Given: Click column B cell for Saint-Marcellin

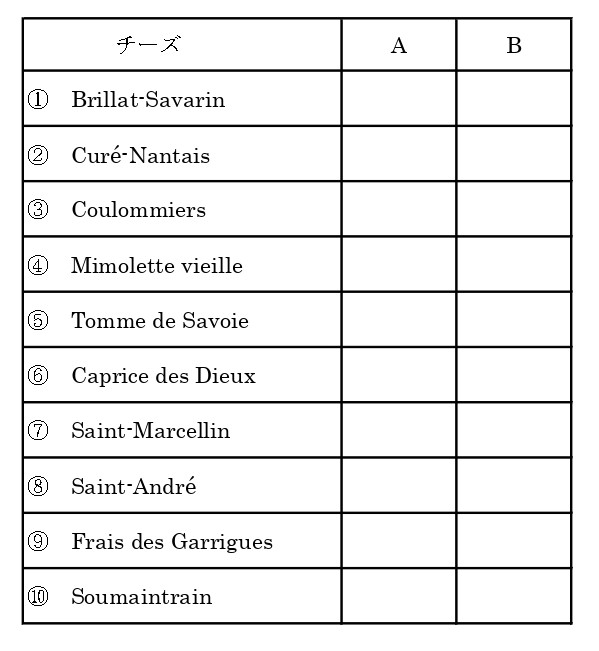Looking at the screenshot, I should [514, 430].
